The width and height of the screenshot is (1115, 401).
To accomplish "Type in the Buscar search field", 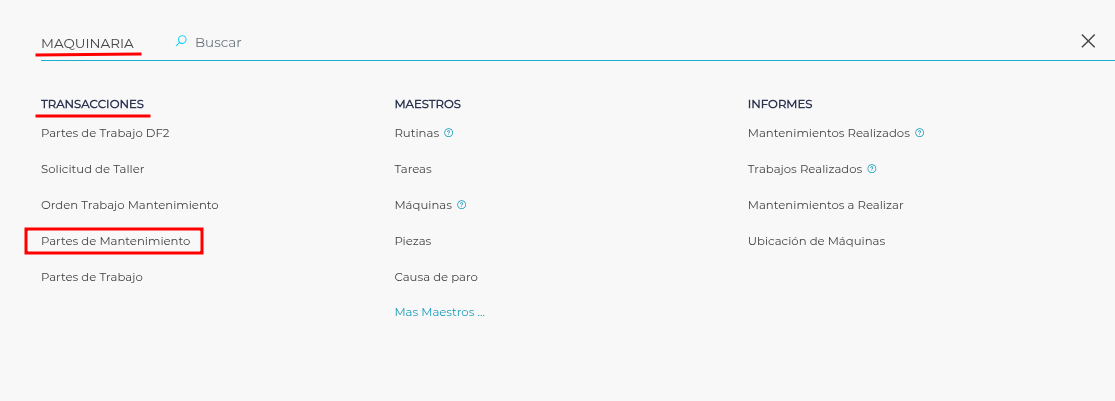I will coord(600,42).
